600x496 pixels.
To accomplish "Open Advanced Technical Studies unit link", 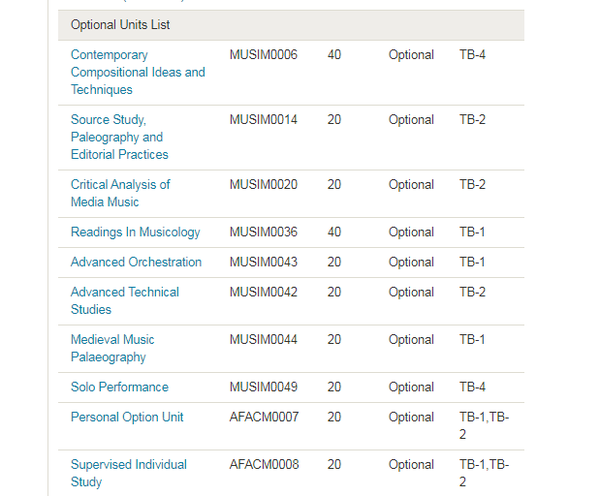I will tap(125, 300).
